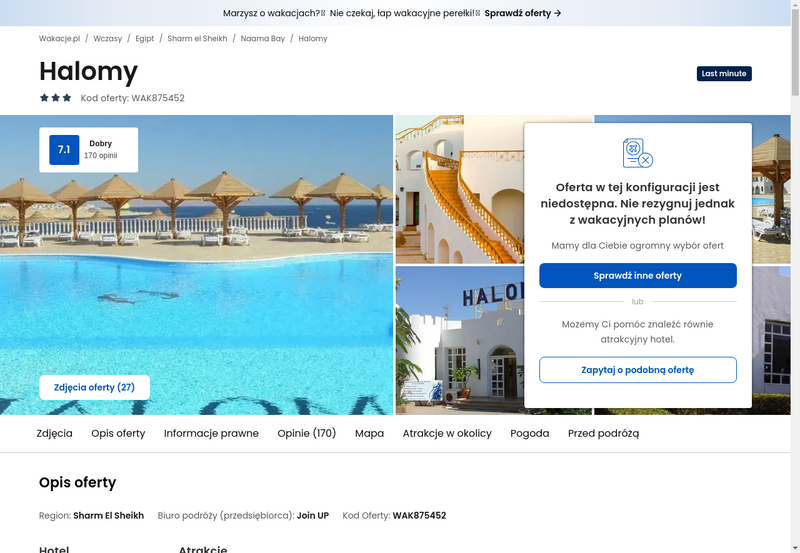Open the Mapa tab
This screenshot has width=800, height=553.
tap(369, 433)
